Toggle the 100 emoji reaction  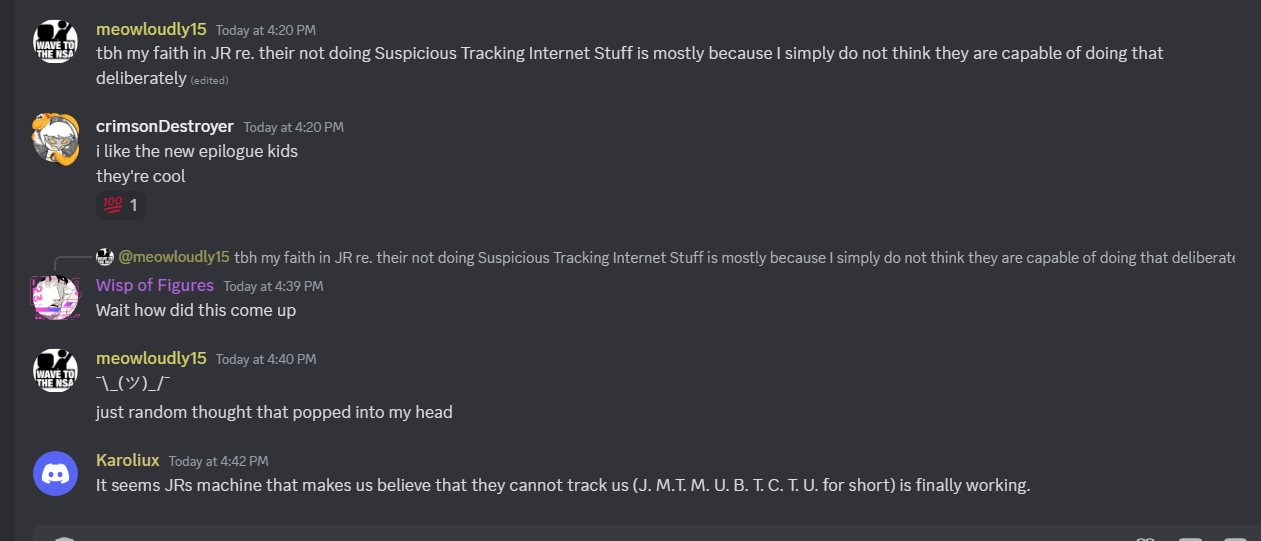[x=121, y=205]
